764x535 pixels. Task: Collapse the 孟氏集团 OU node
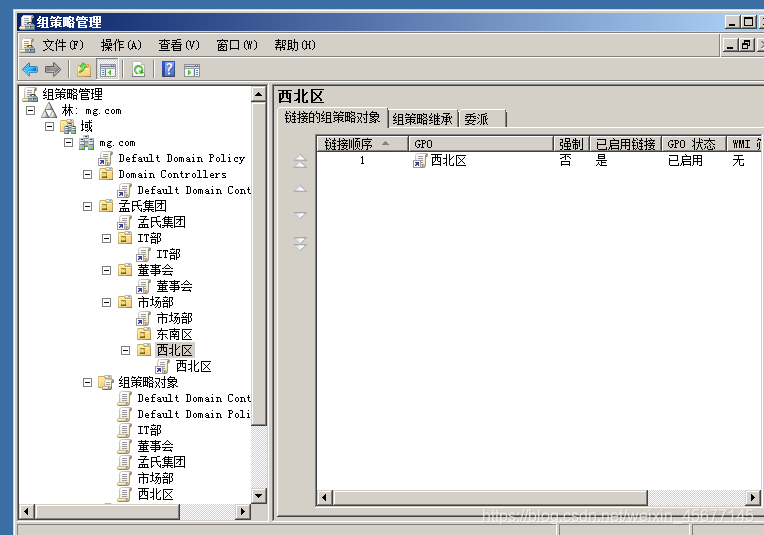click(x=87, y=207)
